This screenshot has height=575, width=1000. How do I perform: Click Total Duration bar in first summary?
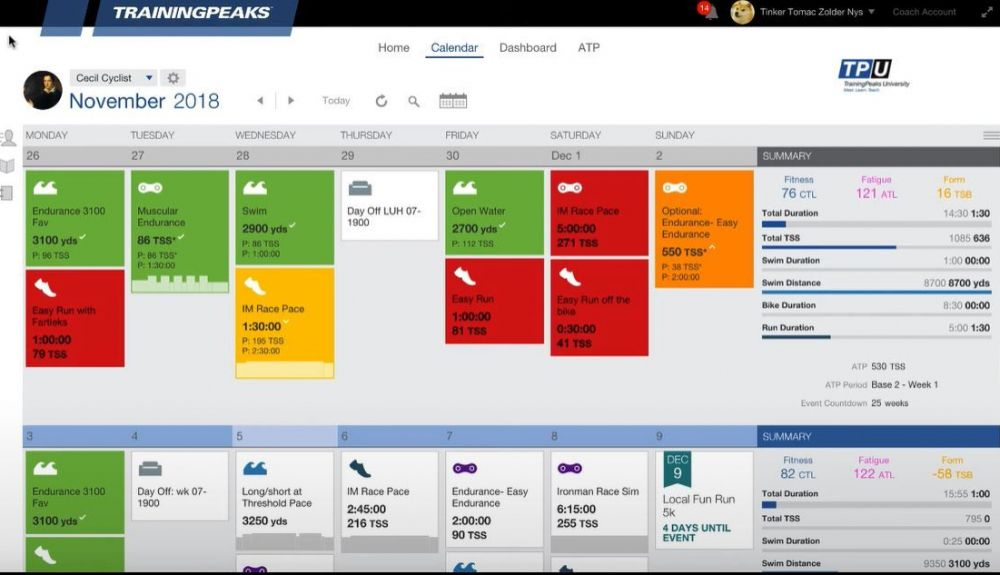tap(876, 224)
